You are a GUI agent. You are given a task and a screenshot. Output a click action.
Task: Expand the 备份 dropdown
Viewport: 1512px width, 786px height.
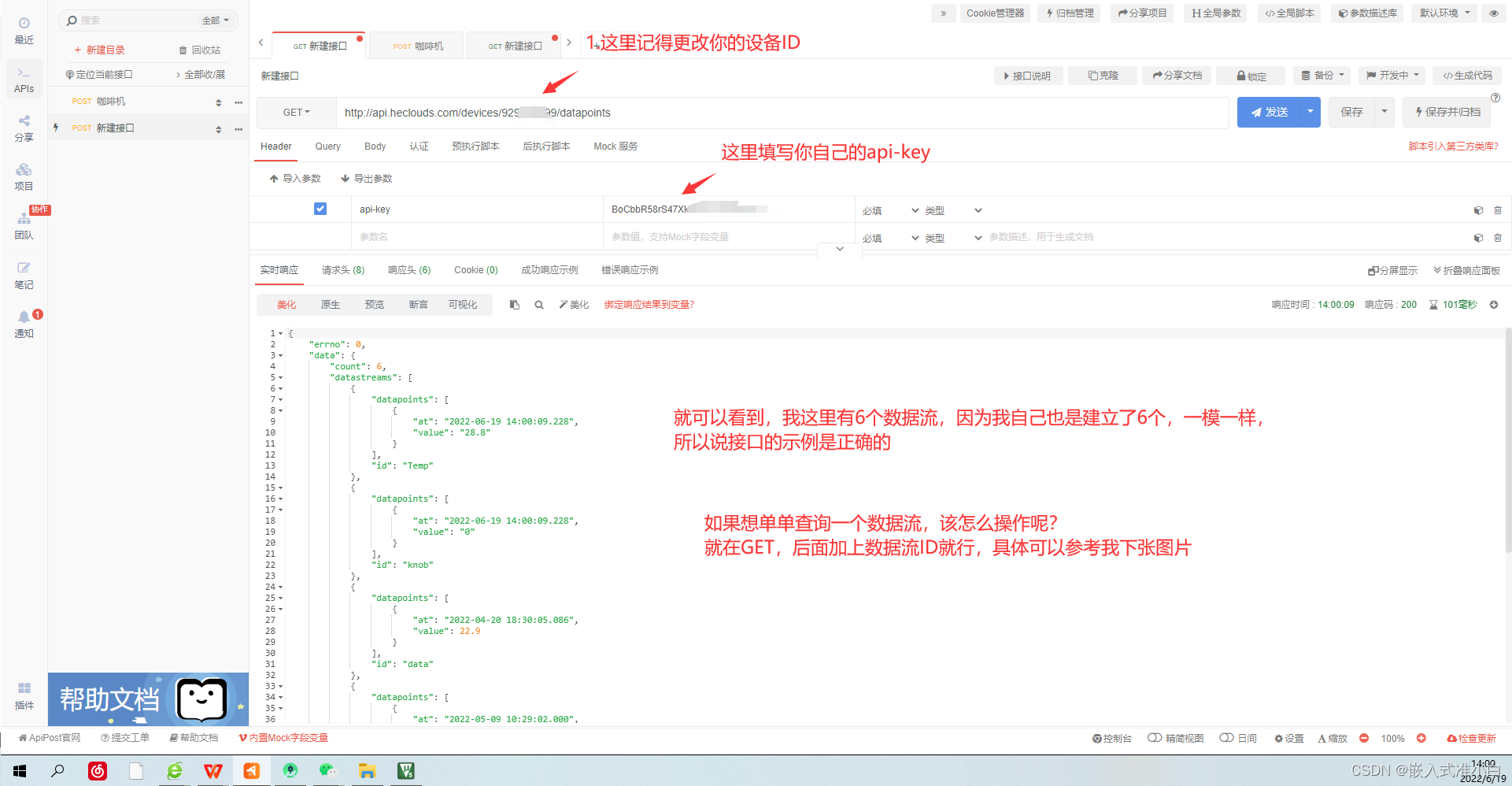pos(1322,75)
